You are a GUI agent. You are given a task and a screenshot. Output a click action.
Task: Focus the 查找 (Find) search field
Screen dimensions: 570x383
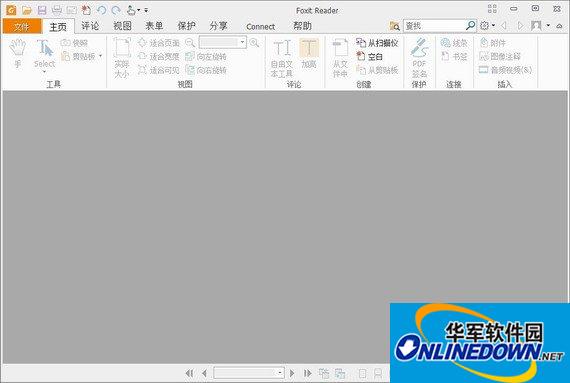point(434,26)
